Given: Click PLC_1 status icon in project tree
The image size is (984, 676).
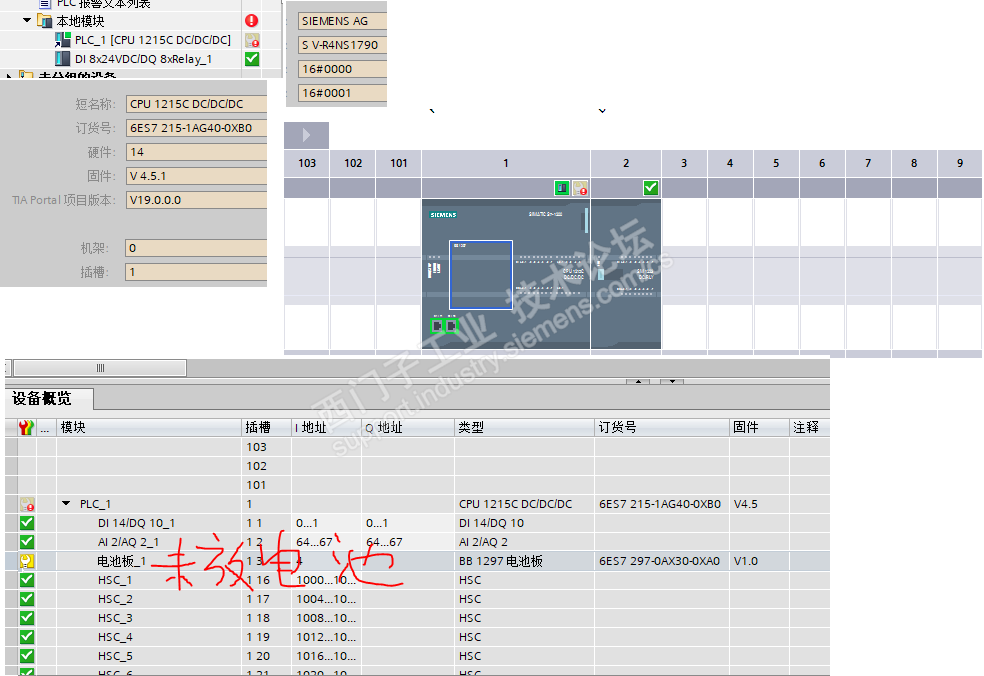Looking at the screenshot, I should coord(252,40).
